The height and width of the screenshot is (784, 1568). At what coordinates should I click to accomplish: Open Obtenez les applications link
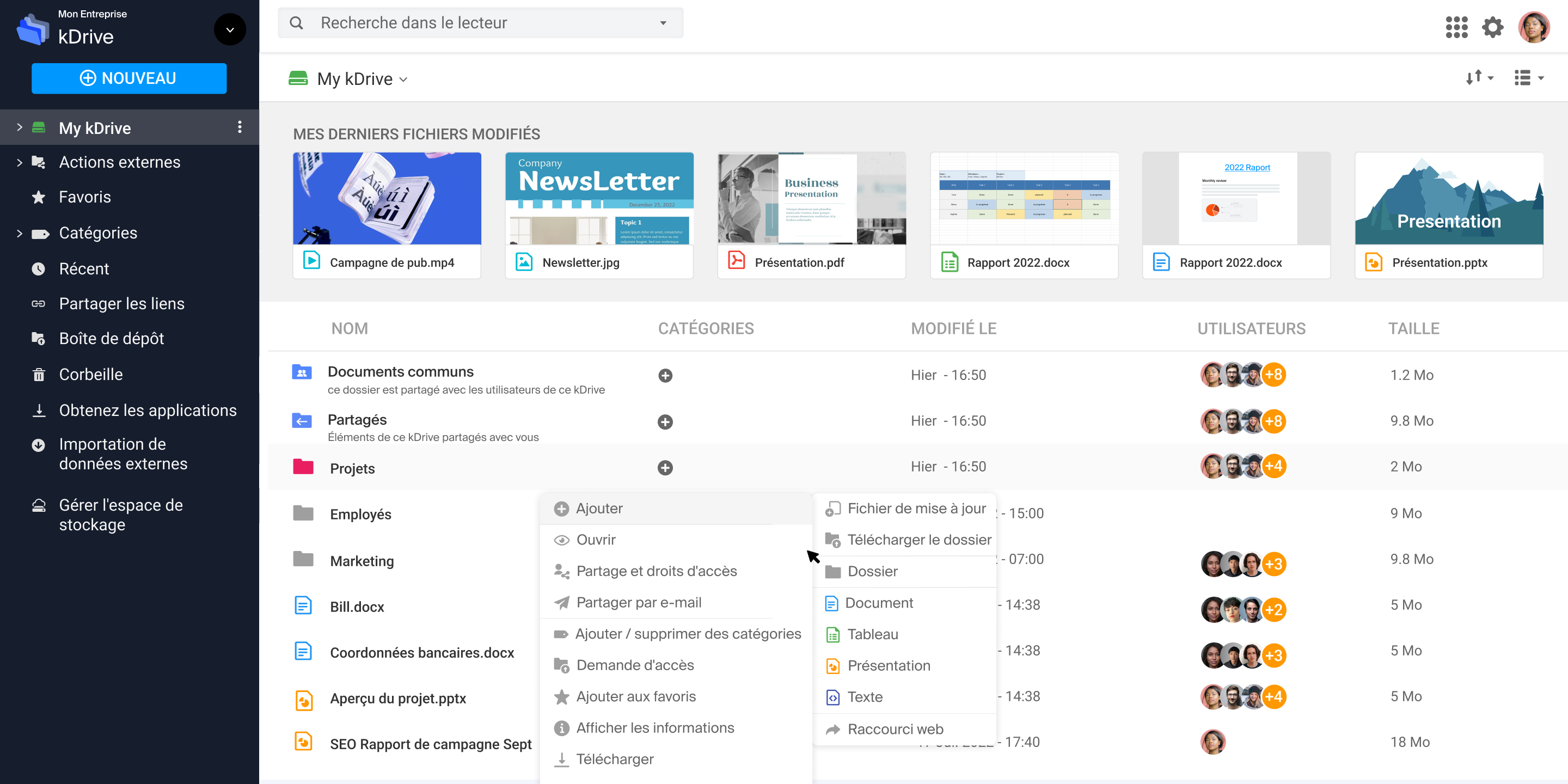(x=148, y=411)
